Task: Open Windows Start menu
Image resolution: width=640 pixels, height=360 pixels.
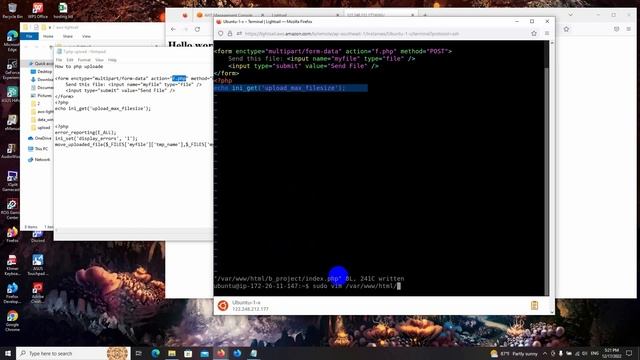Action: pyautogui.click(x=7, y=353)
